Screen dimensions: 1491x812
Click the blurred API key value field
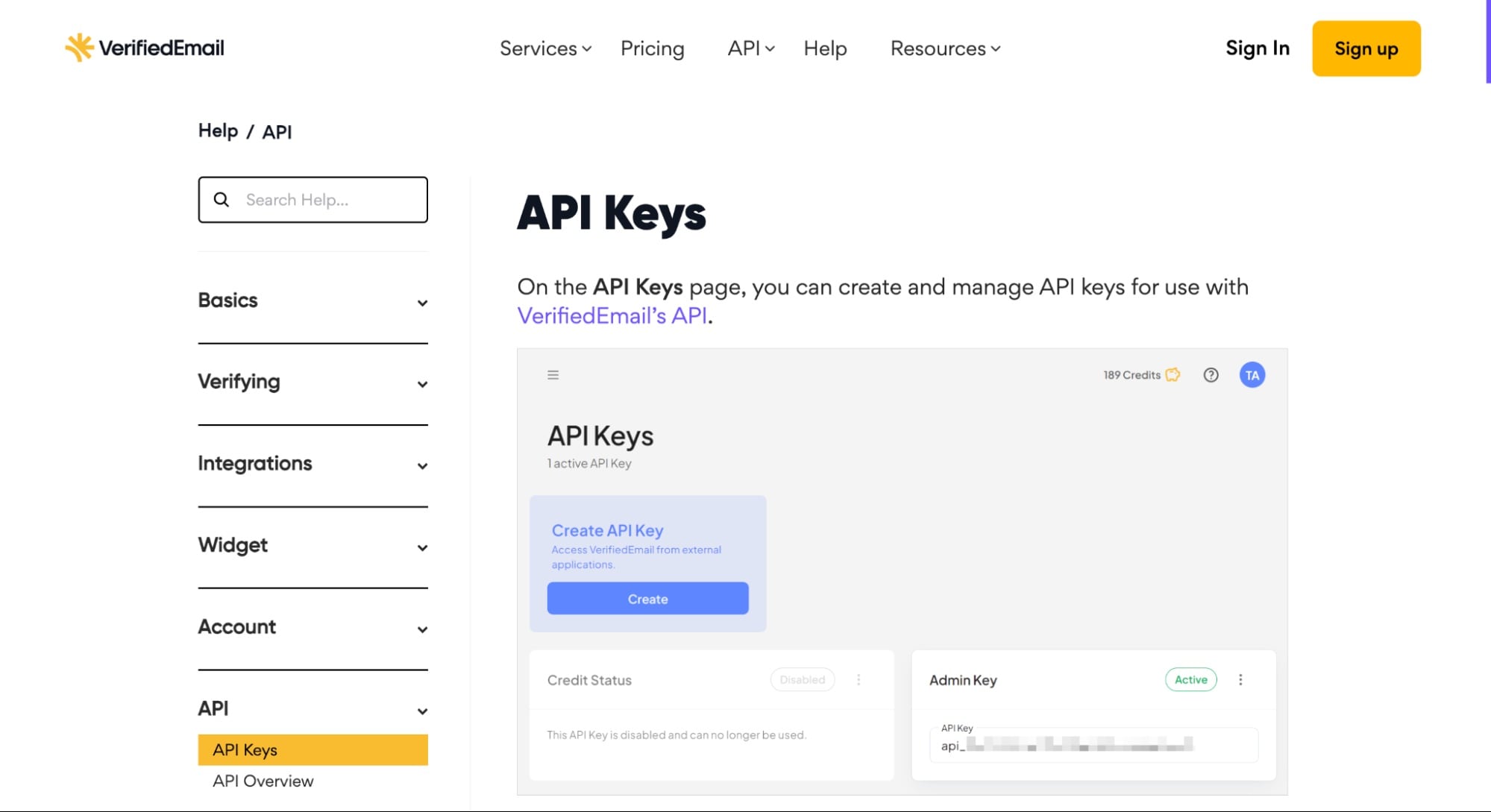pyautogui.click(x=1092, y=746)
